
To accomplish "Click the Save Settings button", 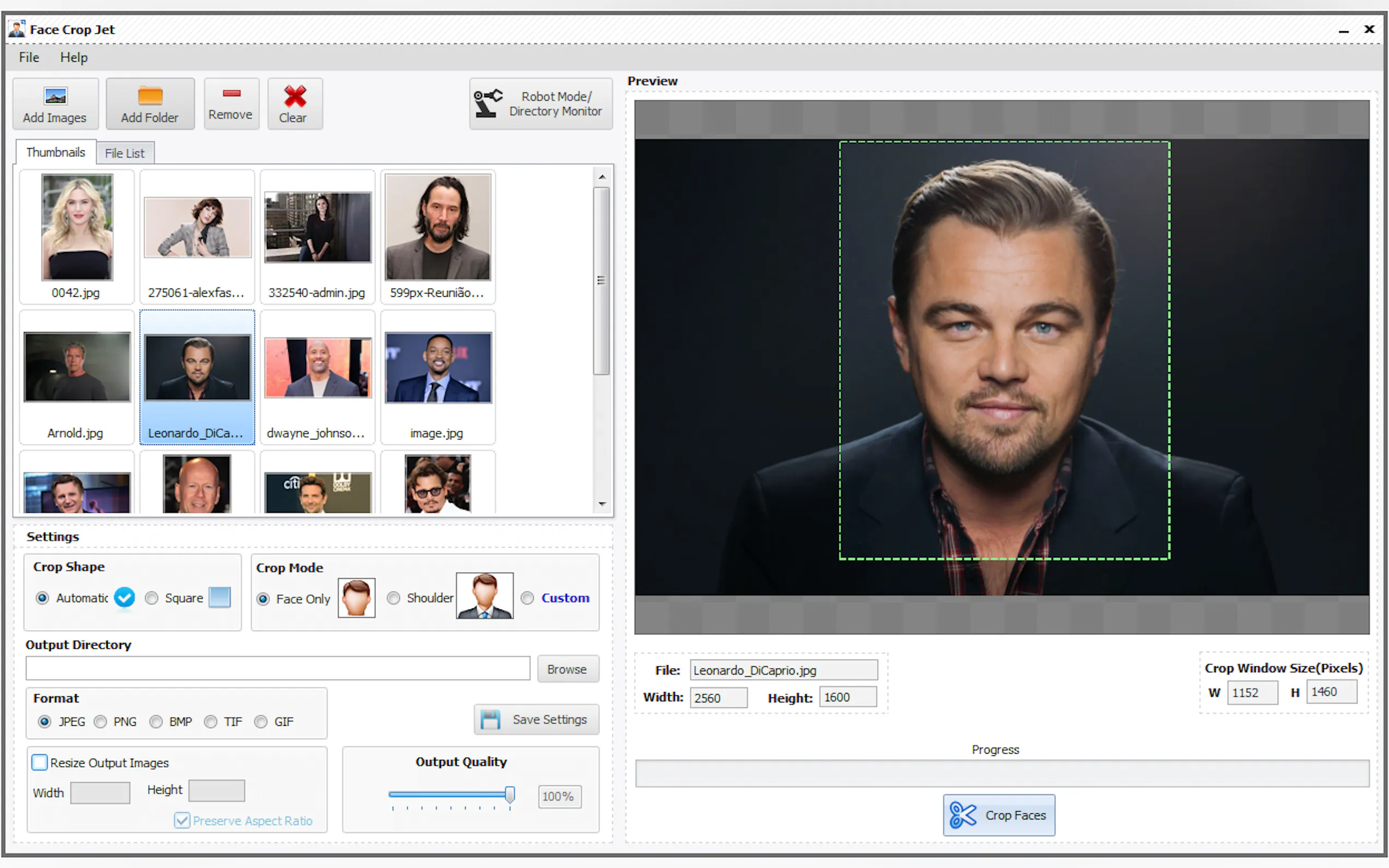I will tap(536, 719).
